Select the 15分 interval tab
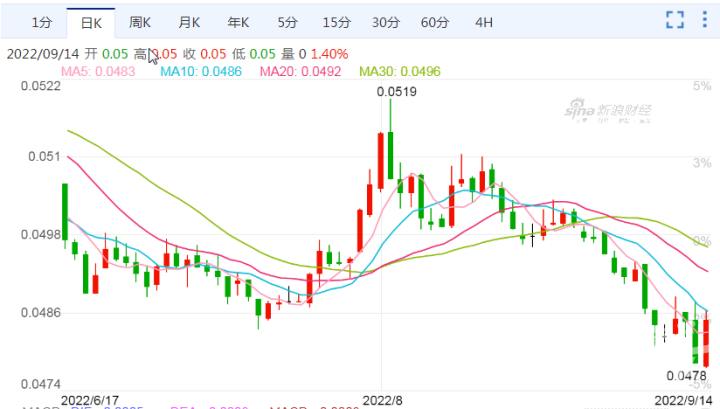This screenshot has width=720, height=409. [337, 22]
